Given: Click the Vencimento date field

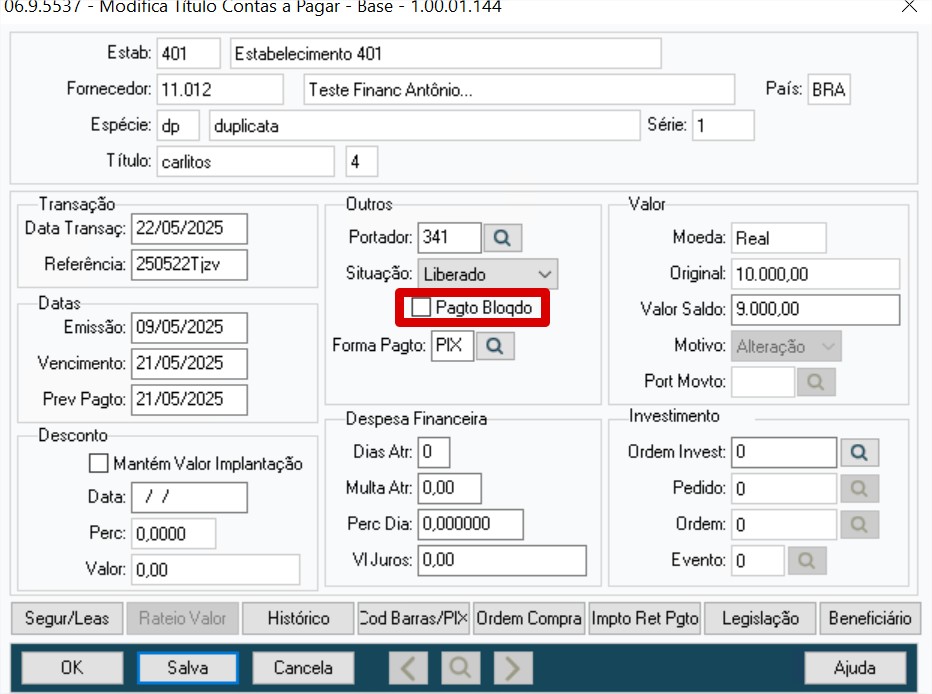Looking at the screenshot, I should [x=189, y=364].
